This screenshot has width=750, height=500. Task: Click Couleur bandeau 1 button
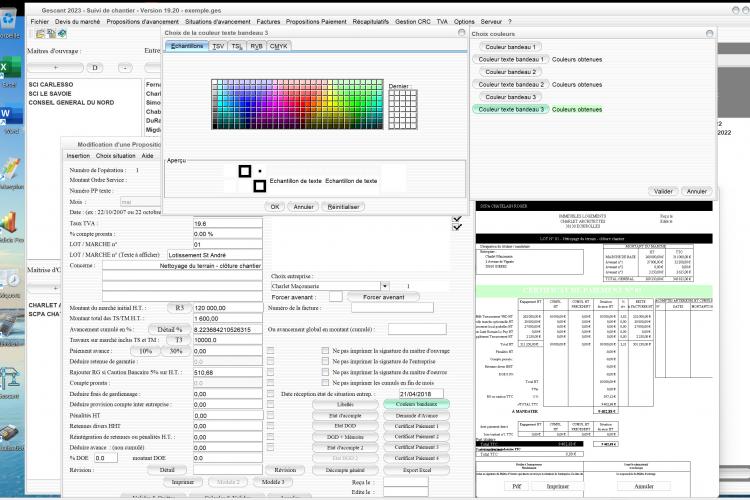coord(510,47)
